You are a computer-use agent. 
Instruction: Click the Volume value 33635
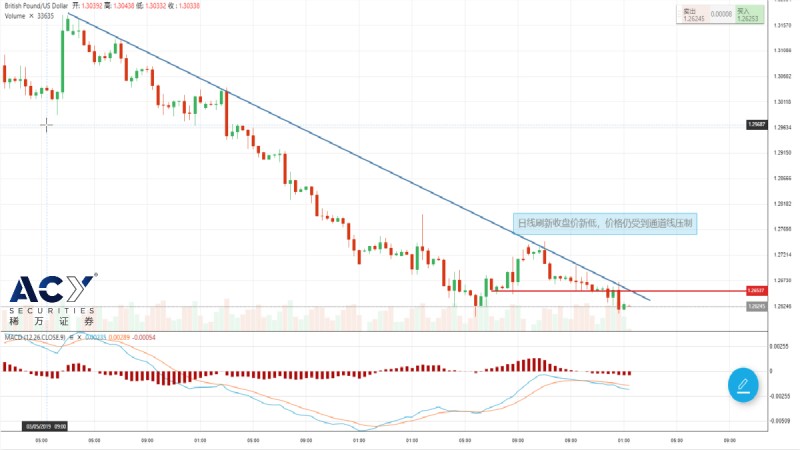[x=45, y=16]
